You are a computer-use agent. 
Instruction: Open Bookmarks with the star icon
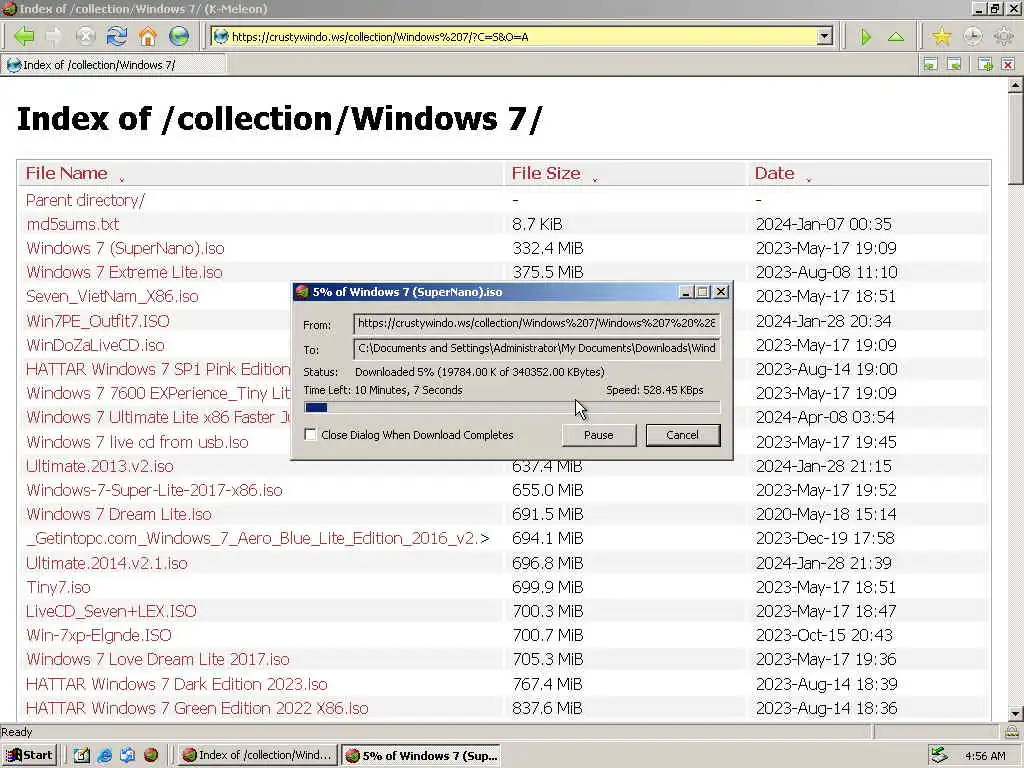pyautogui.click(x=942, y=37)
